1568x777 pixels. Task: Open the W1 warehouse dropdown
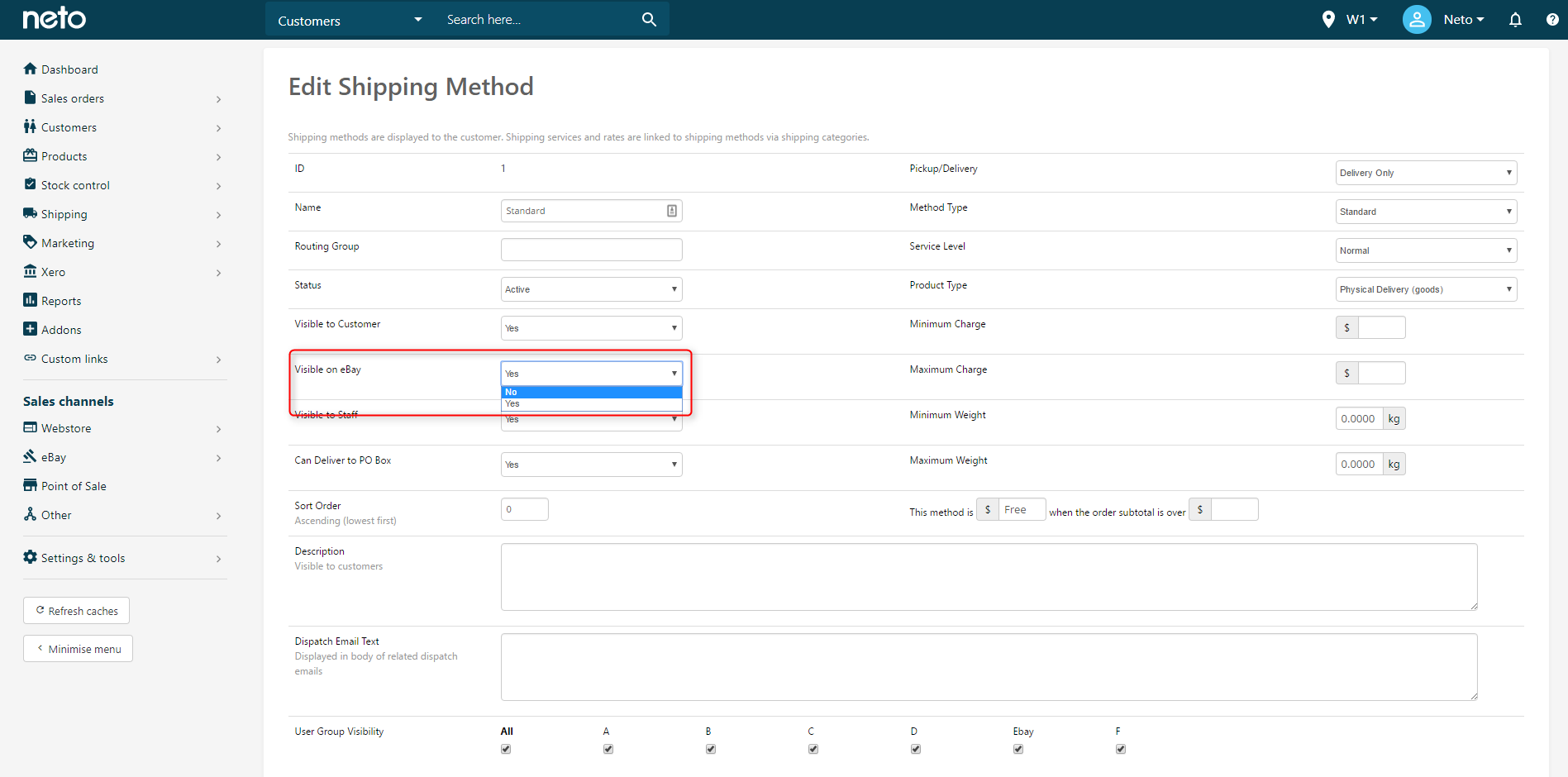[1361, 19]
